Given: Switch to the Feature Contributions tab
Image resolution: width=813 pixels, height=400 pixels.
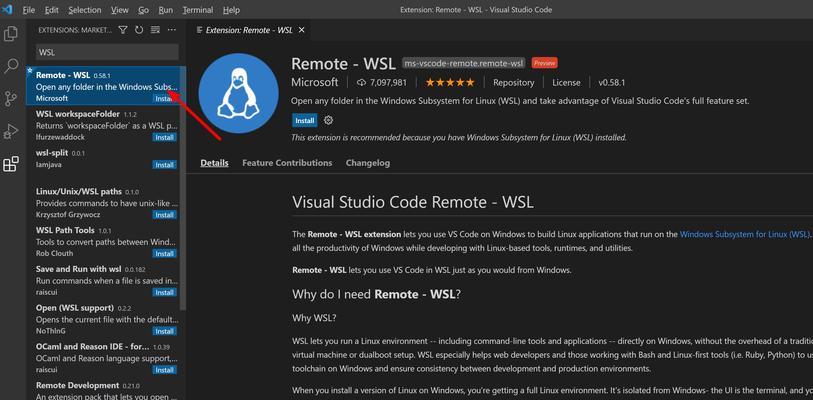Looking at the screenshot, I should click(287, 163).
